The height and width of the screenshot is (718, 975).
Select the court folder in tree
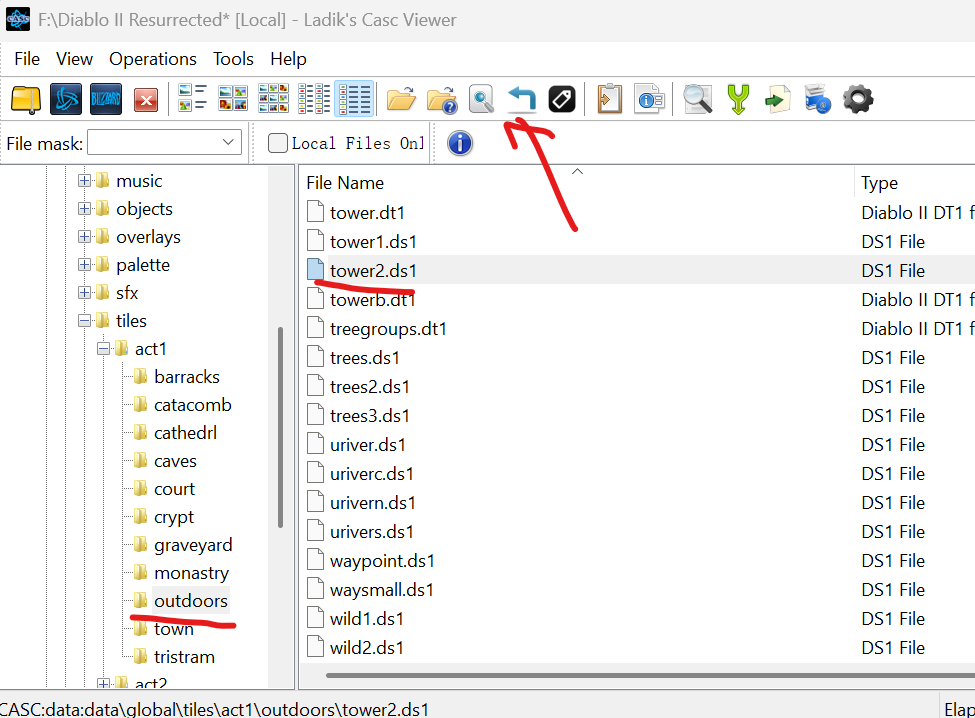pos(174,489)
